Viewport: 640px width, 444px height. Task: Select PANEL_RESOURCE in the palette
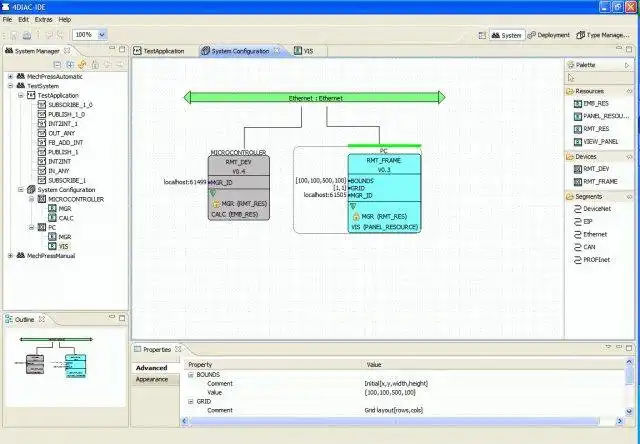[601, 116]
